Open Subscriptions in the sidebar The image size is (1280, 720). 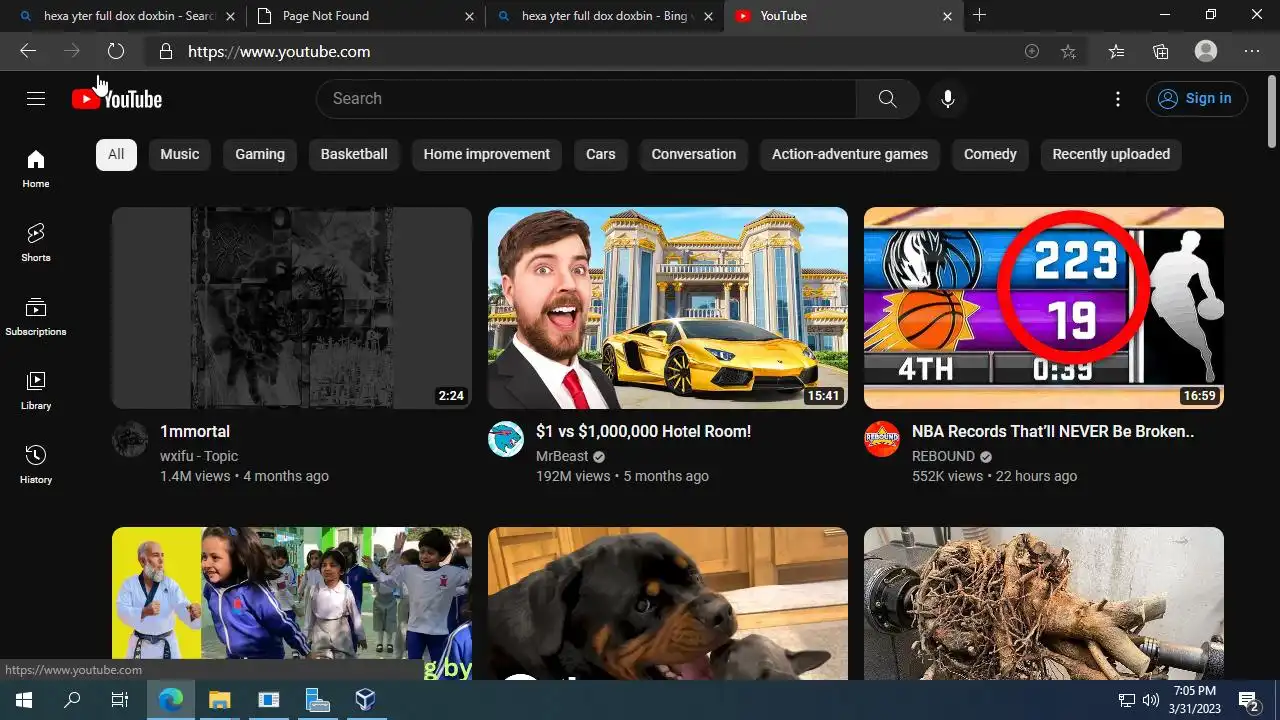[x=36, y=316]
